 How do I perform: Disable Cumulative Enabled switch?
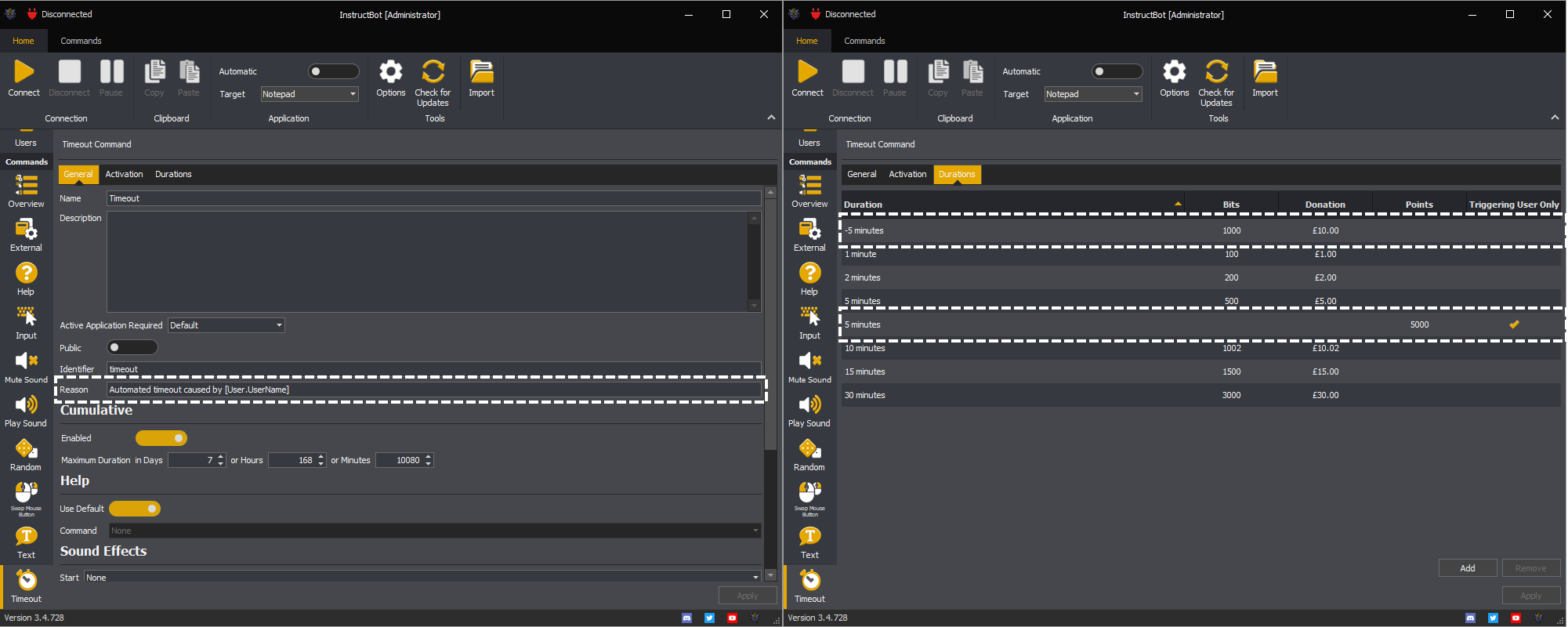(x=161, y=438)
